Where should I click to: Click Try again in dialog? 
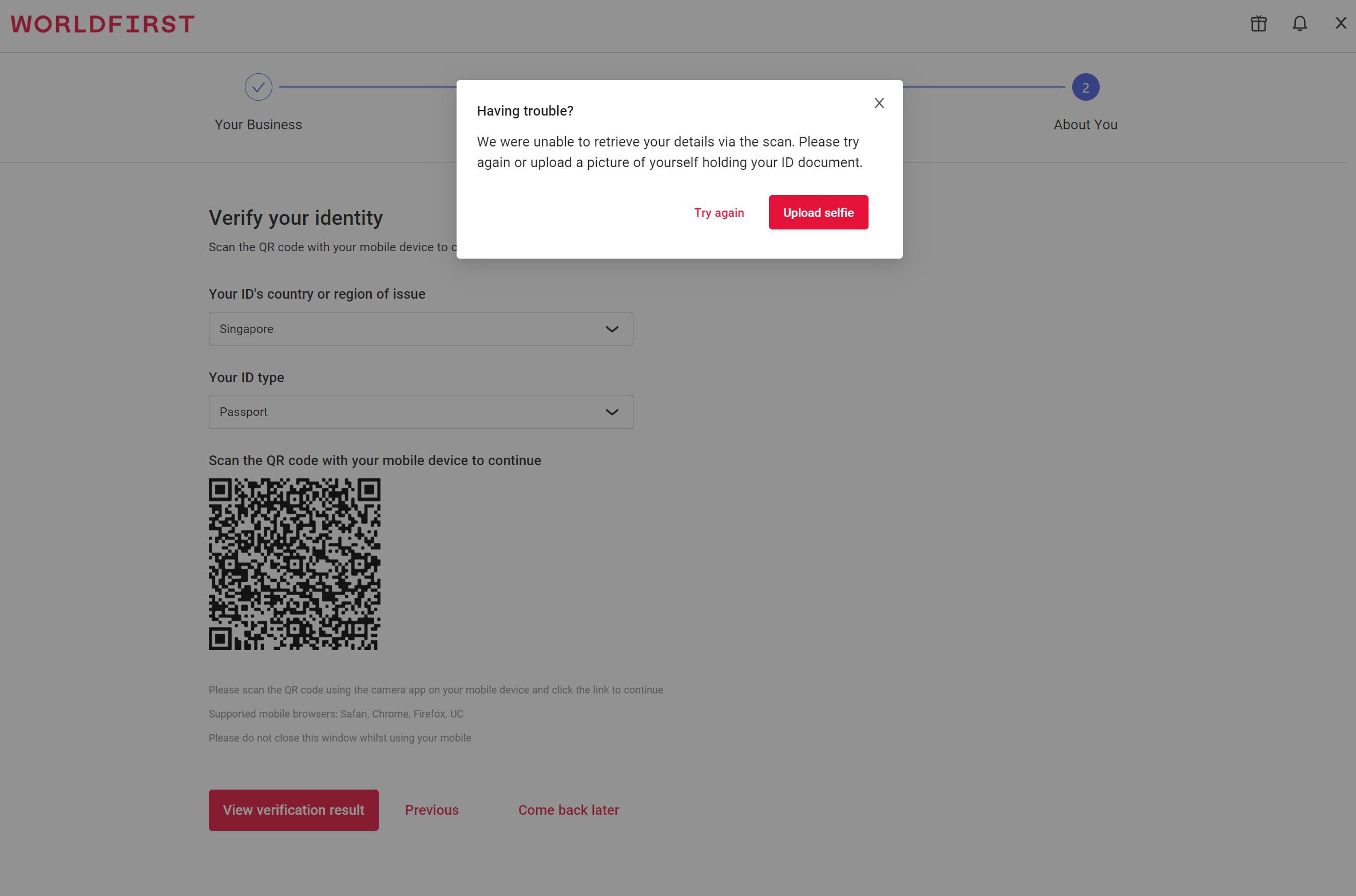click(x=719, y=213)
